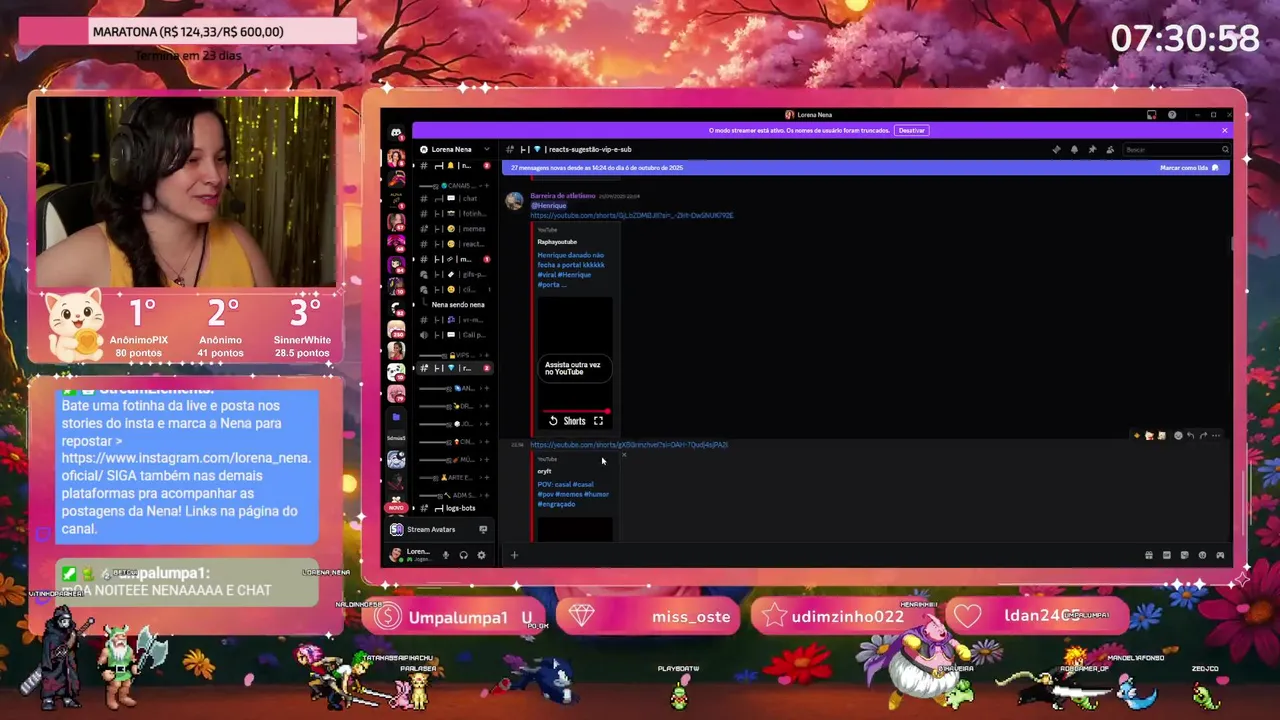The width and height of the screenshot is (1280, 720).
Task: Click Henrique danado não fecha title link
Action: pos(570,270)
